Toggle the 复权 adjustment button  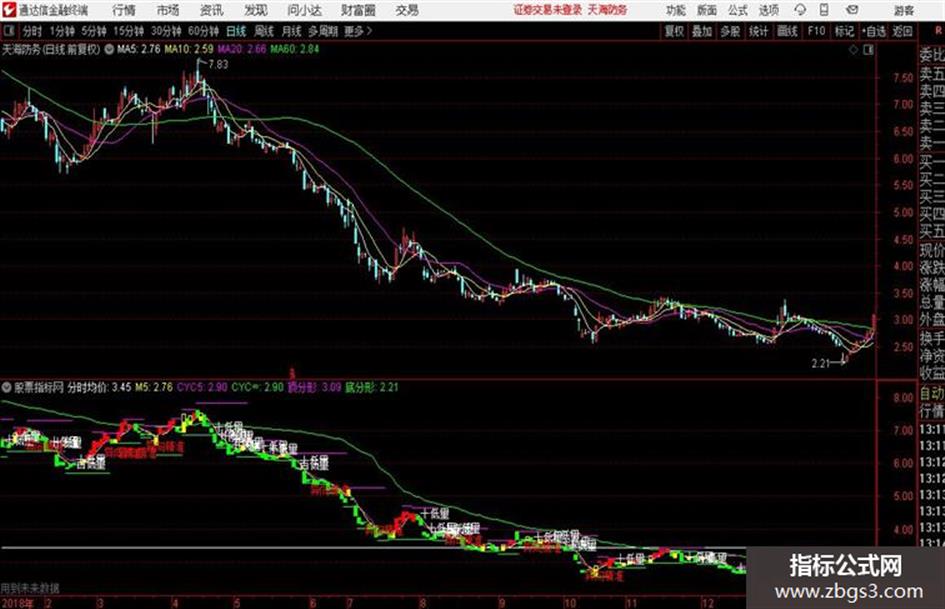pos(674,31)
